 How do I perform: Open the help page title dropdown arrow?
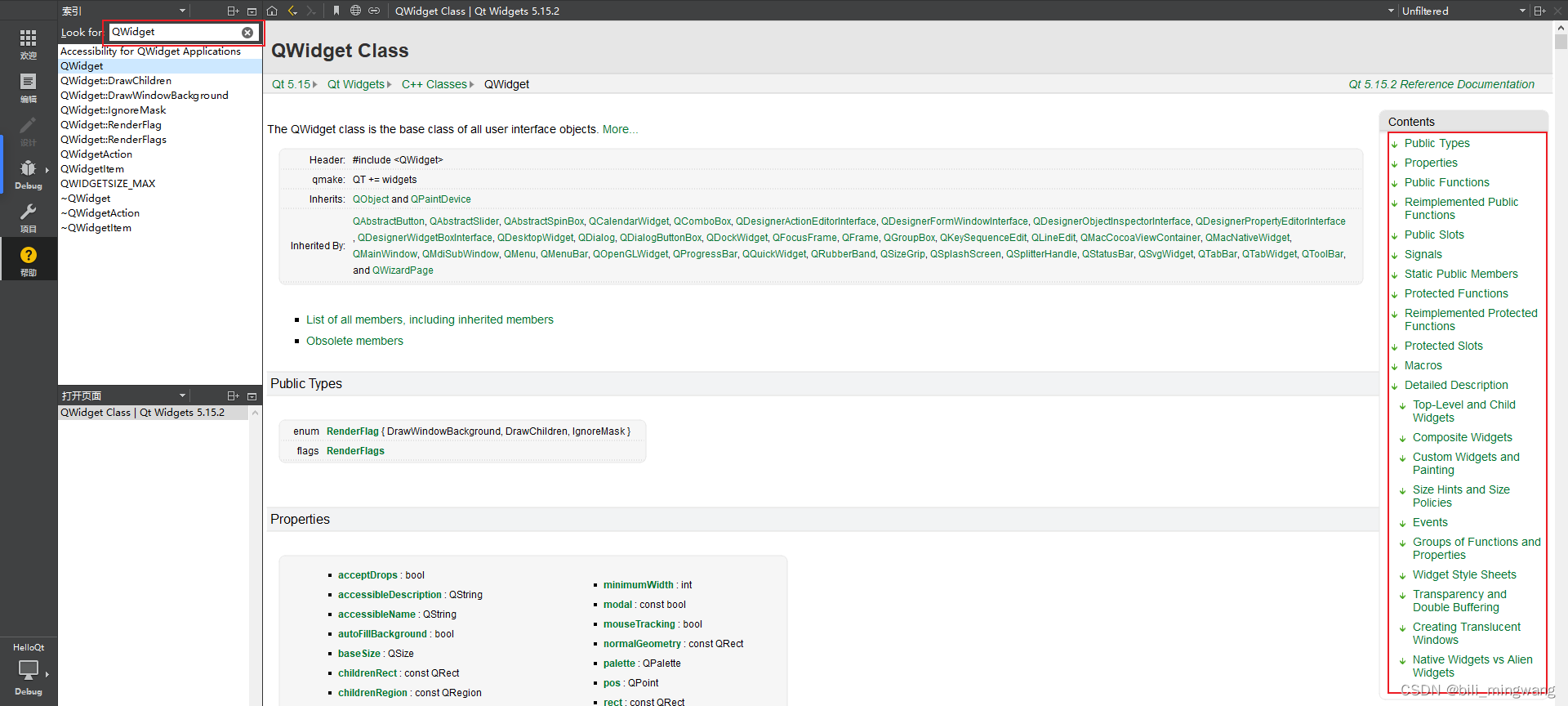(x=1391, y=11)
